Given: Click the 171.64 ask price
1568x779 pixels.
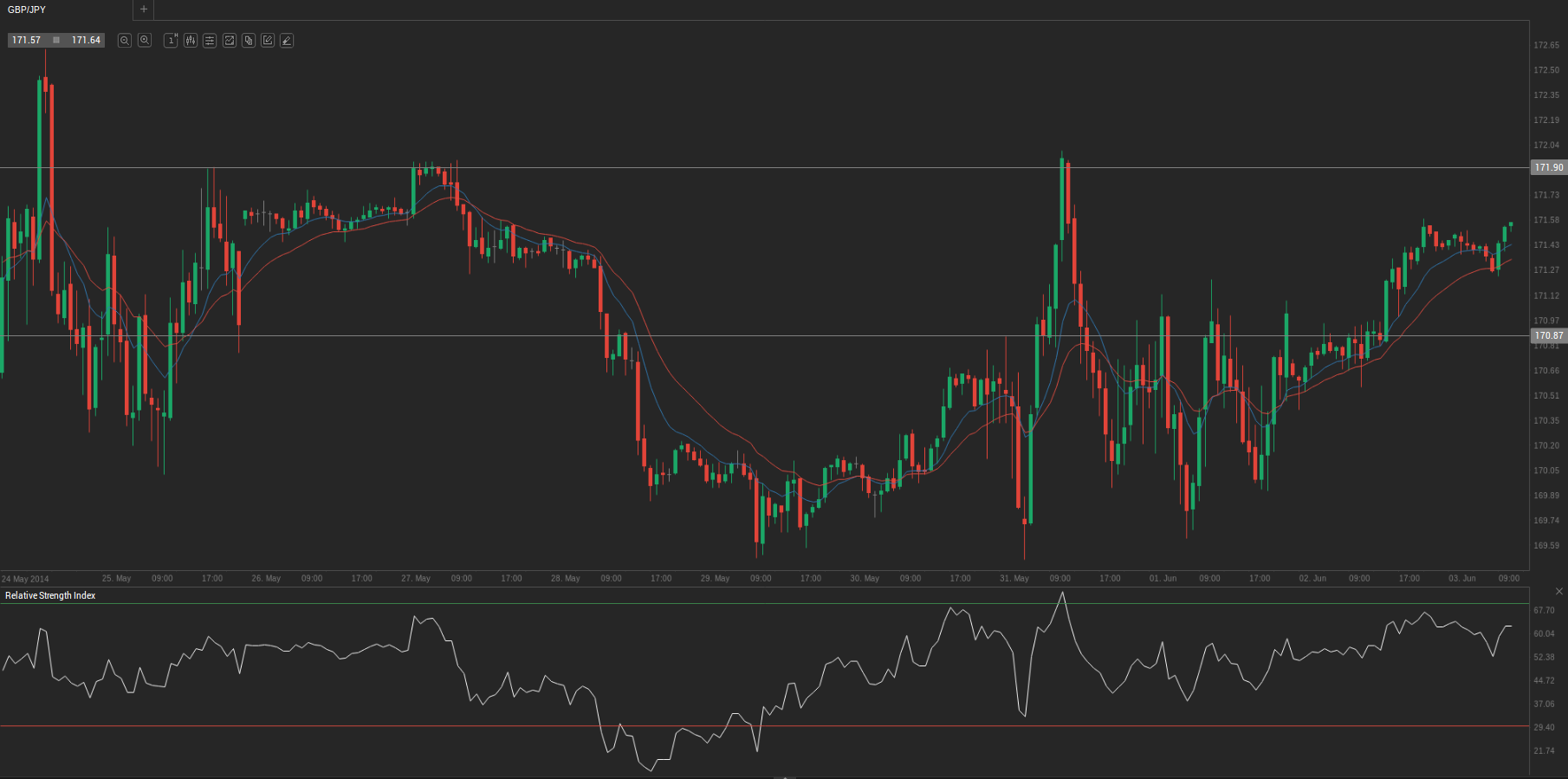Looking at the screenshot, I should 86,41.
